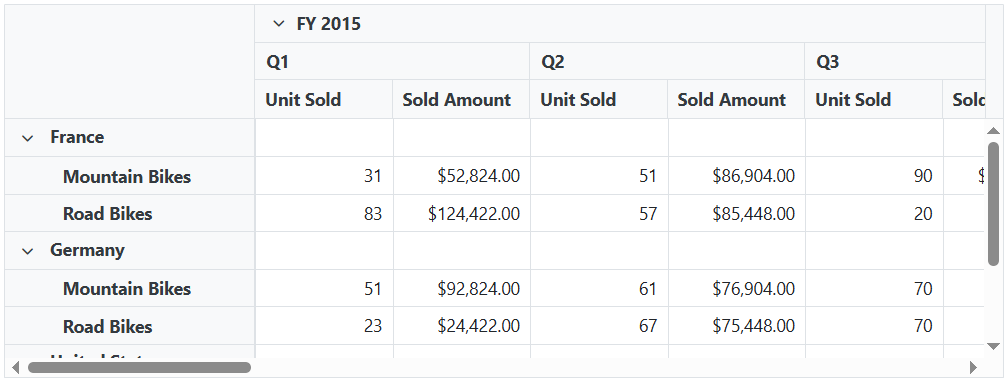Click France Mountain Bikes Q2 cell 51
This screenshot has height=381, width=1007.
tap(599, 175)
